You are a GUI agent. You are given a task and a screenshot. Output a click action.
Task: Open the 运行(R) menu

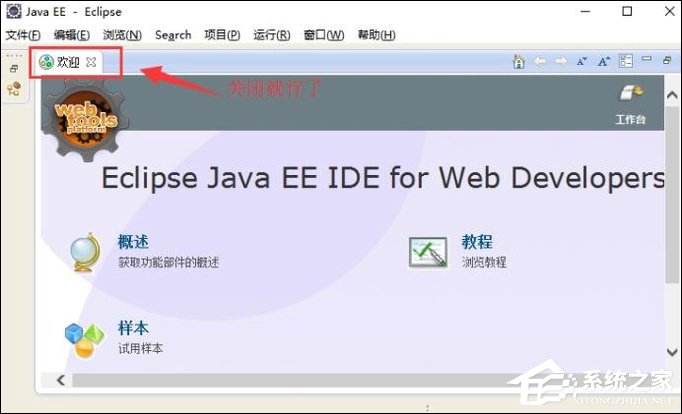pos(272,35)
